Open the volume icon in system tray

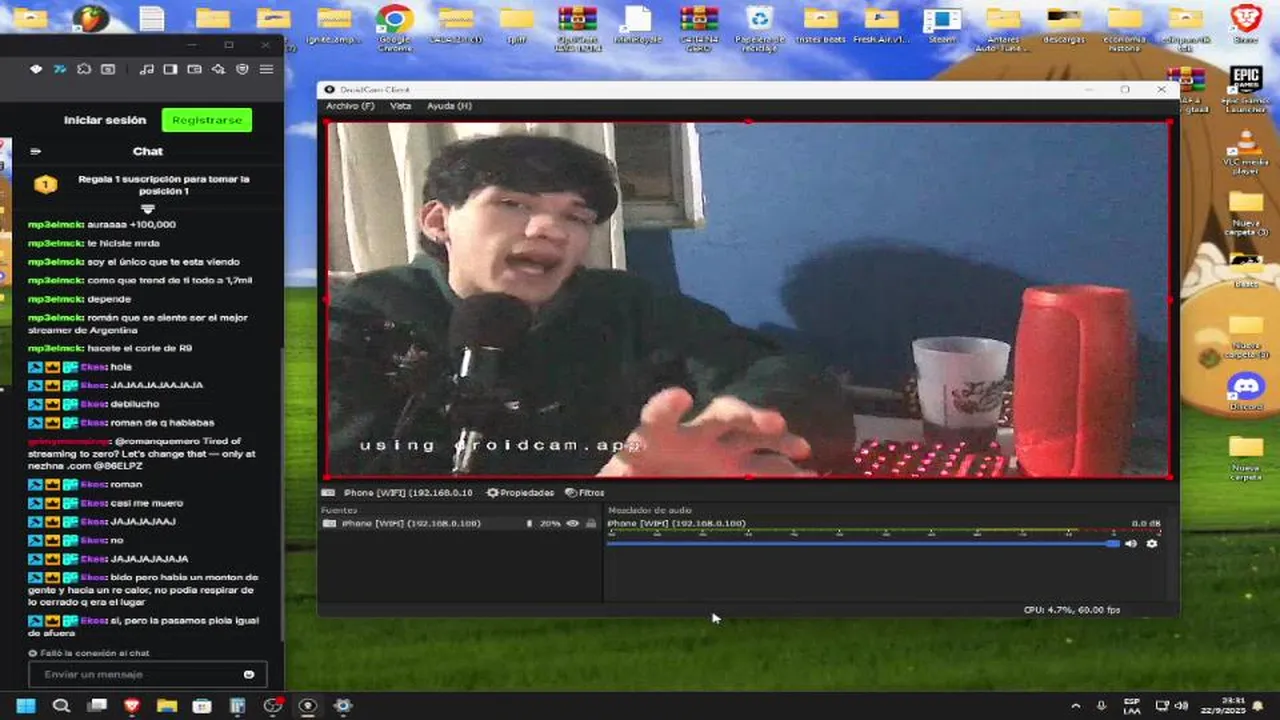(x=1181, y=706)
